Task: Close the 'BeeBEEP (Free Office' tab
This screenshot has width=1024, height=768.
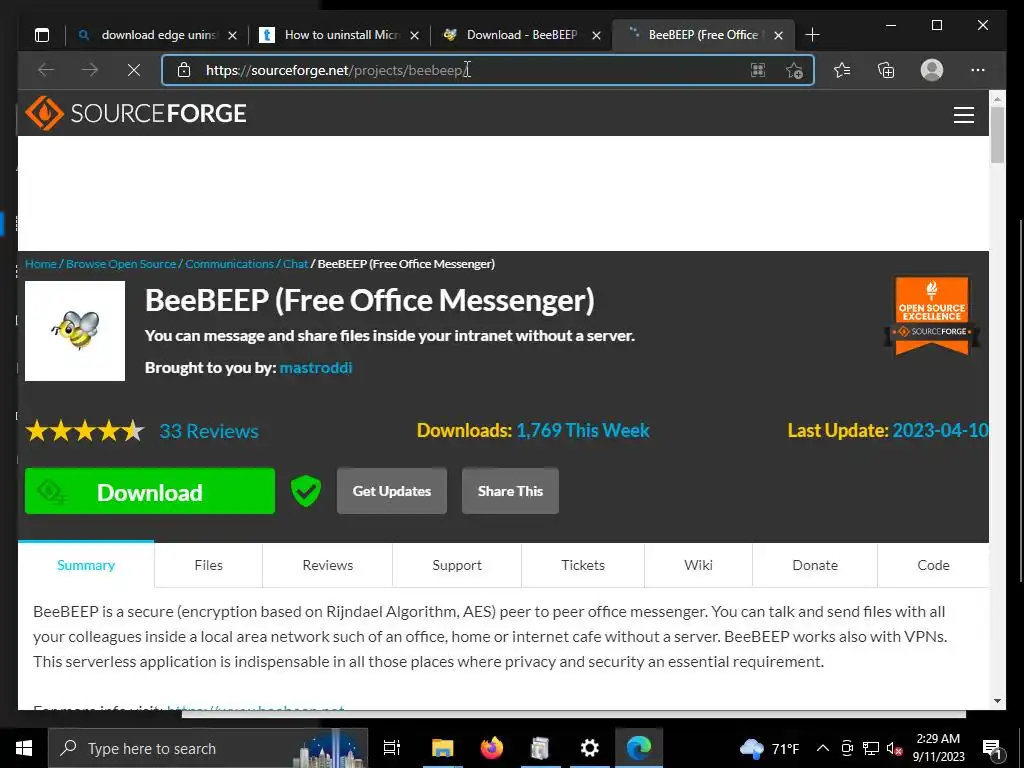Action: coord(778,35)
